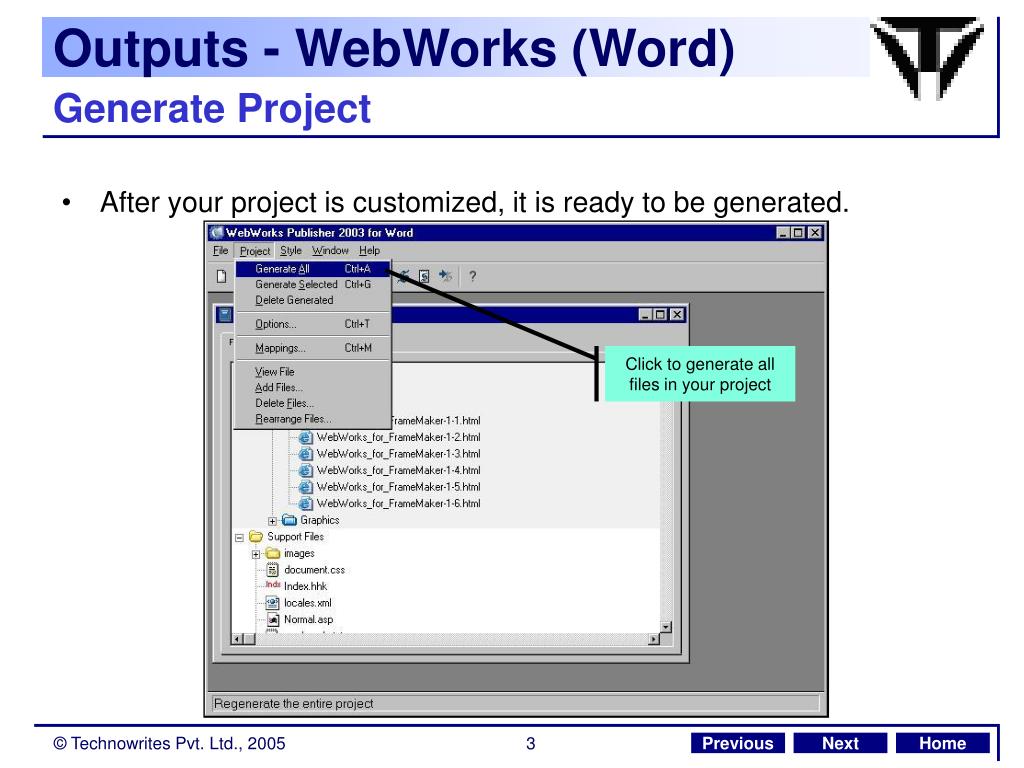This screenshot has height=768, width=1024.
Task: Click the blue Graphics folder icon
Action: point(289,520)
